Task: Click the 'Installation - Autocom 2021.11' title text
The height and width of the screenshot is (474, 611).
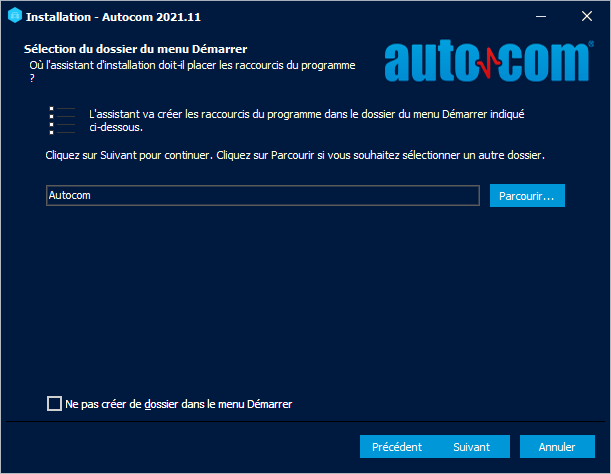Action: [x=113, y=17]
